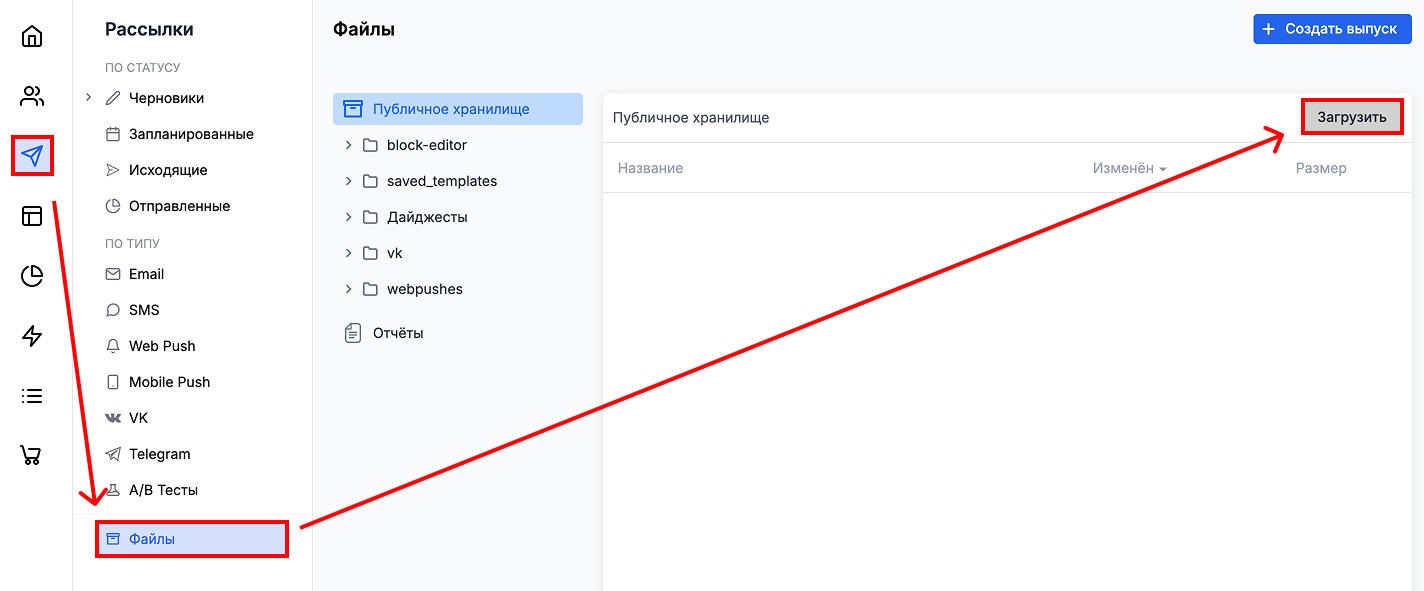Open templates via the layout panel icon
Viewport: 1424px width, 591px height.
(31, 215)
